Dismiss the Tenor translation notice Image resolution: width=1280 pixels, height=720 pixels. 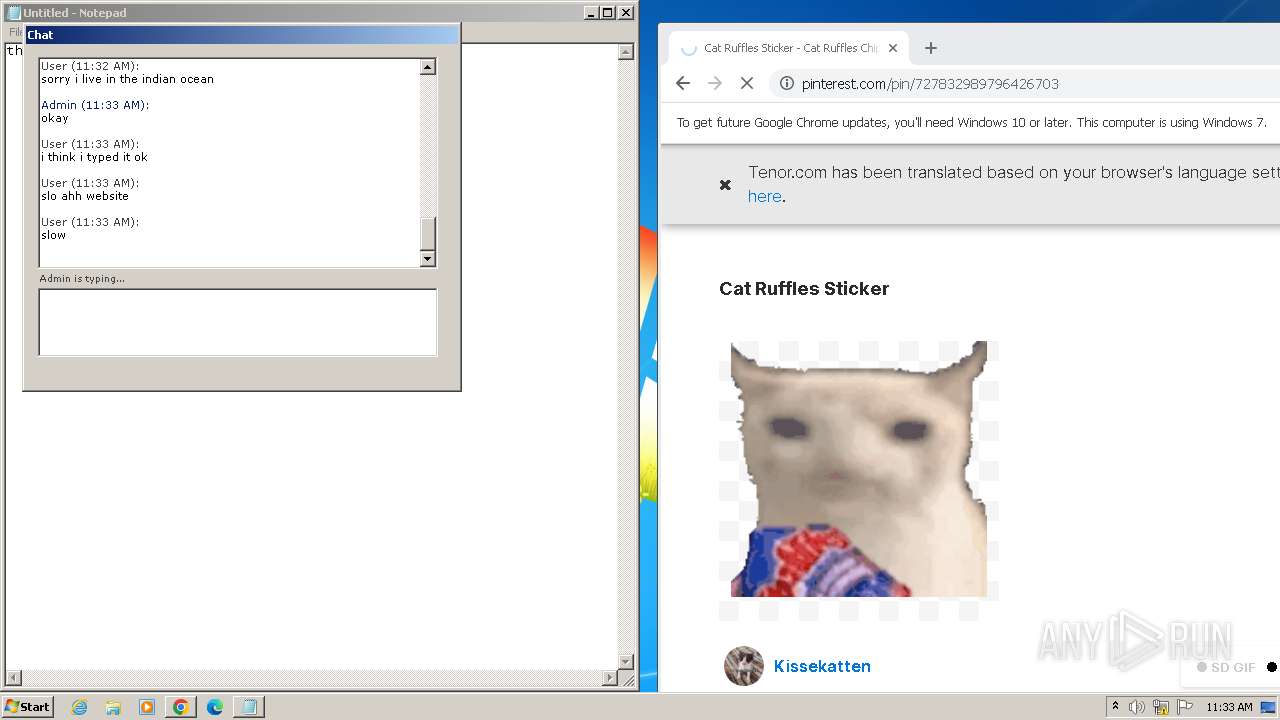726,185
